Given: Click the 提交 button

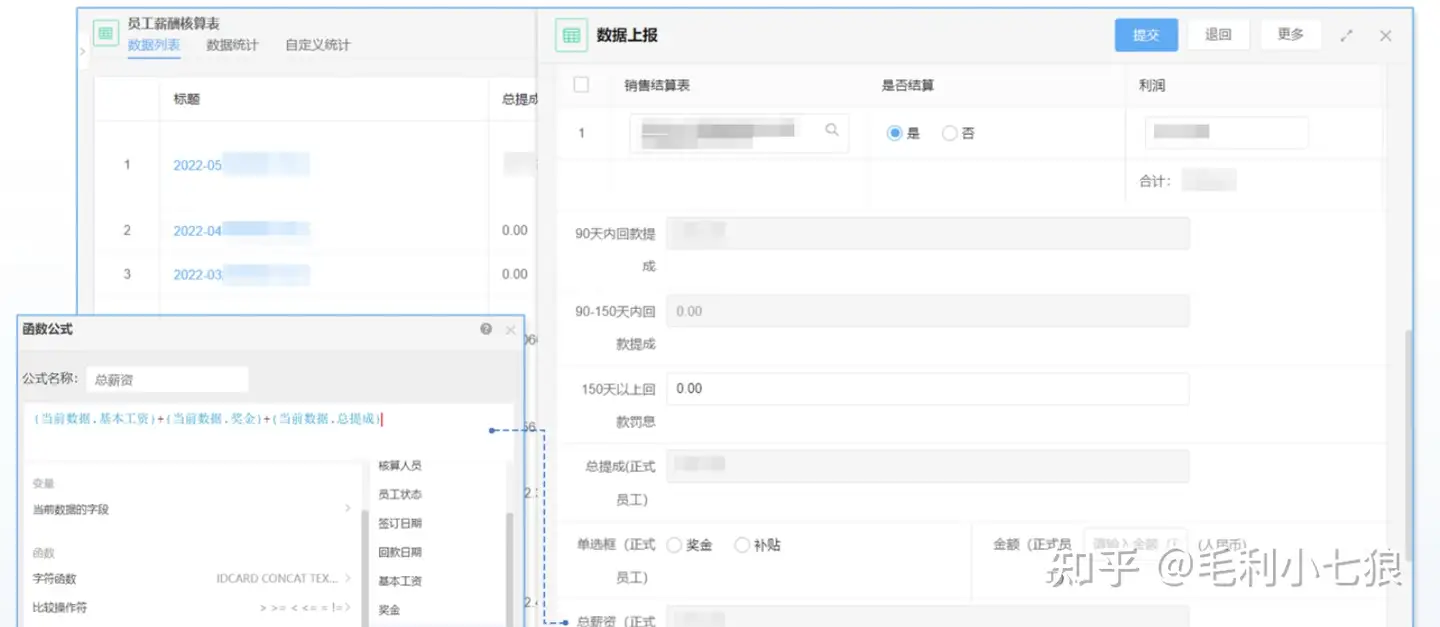Looking at the screenshot, I should (x=1146, y=35).
